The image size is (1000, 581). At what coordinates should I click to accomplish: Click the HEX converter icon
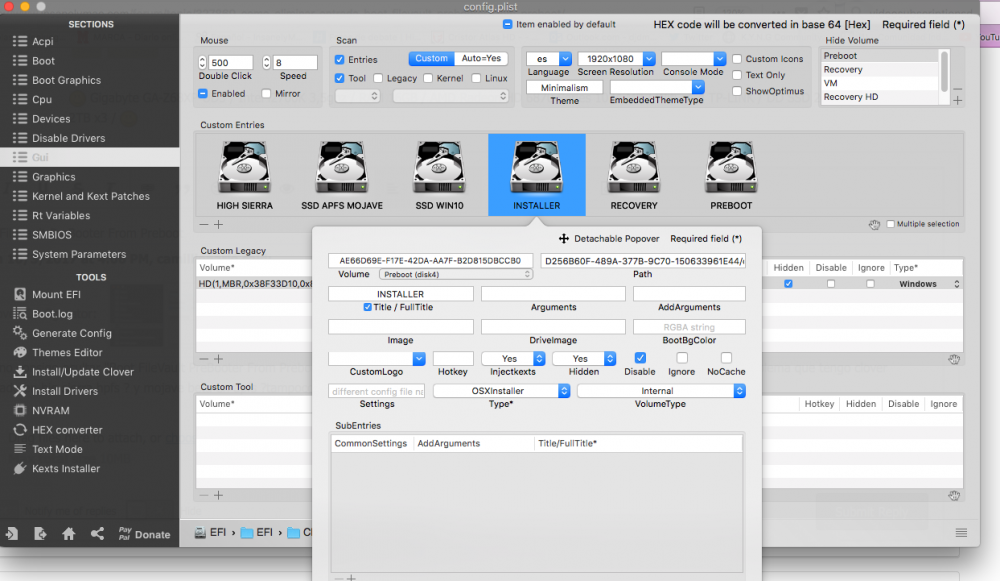tap(20, 429)
